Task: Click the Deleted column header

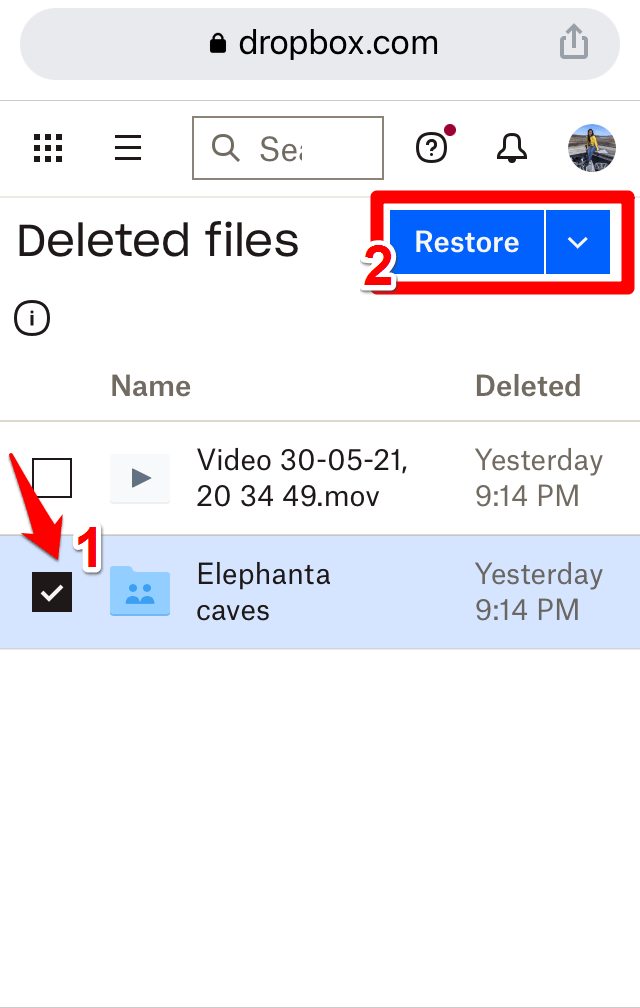Action: 528,386
